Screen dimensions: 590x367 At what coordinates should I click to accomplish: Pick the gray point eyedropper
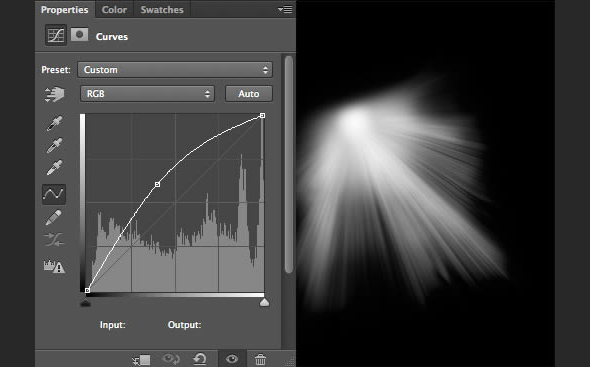point(54,145)
